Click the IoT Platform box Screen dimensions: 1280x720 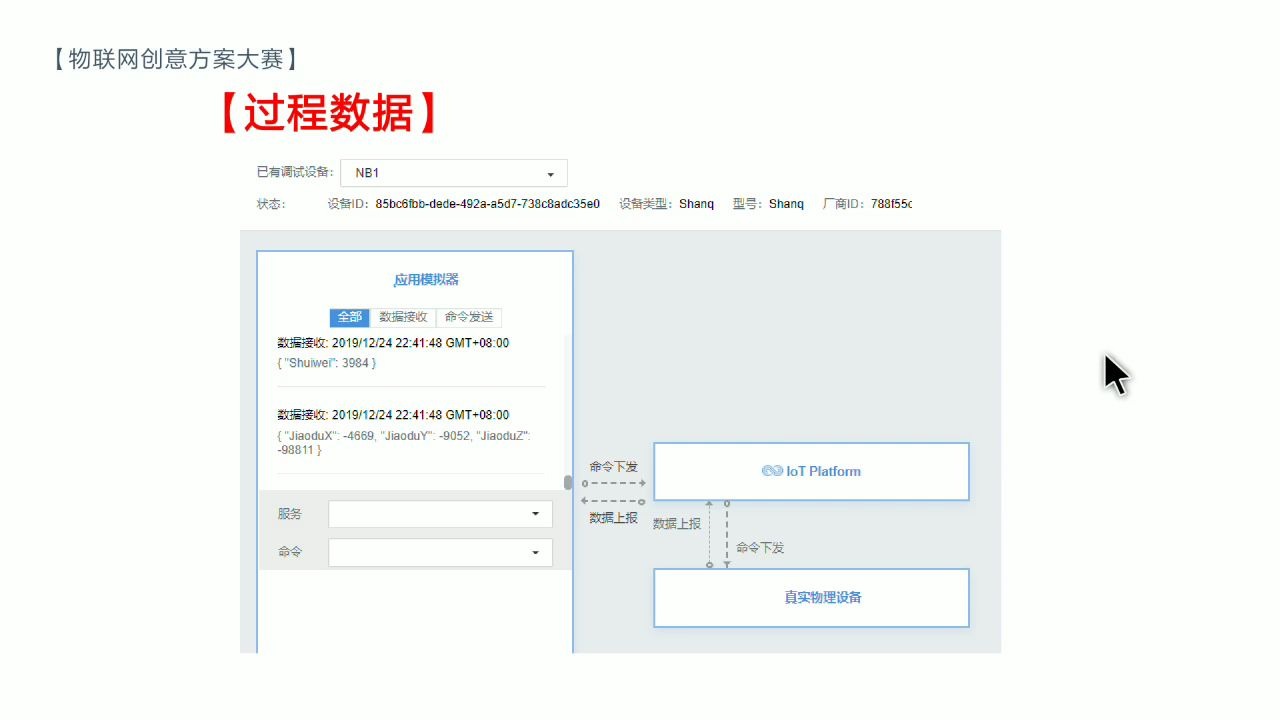point(811,471)
